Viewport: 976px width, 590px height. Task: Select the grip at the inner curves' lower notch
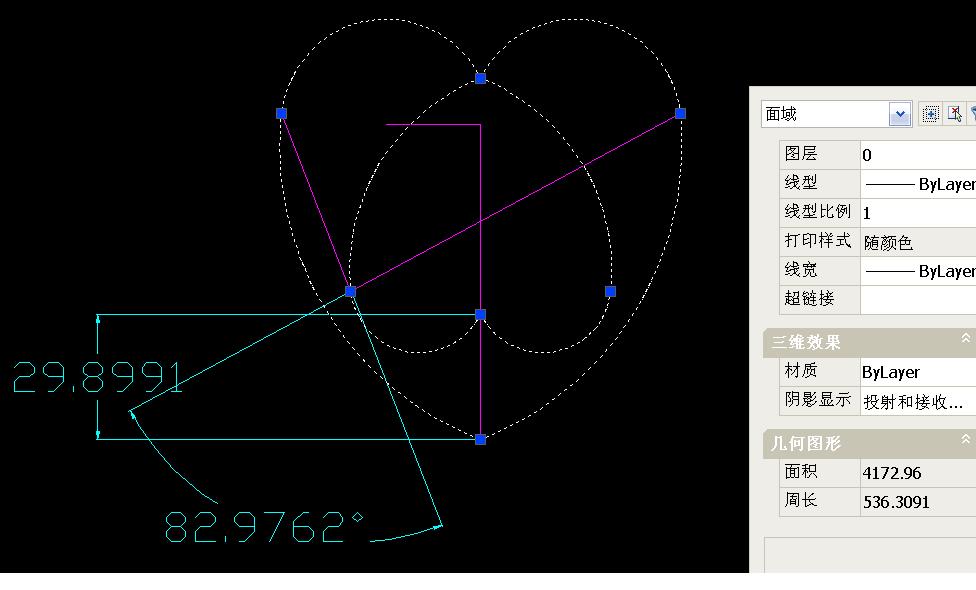(x=481, y=315)
